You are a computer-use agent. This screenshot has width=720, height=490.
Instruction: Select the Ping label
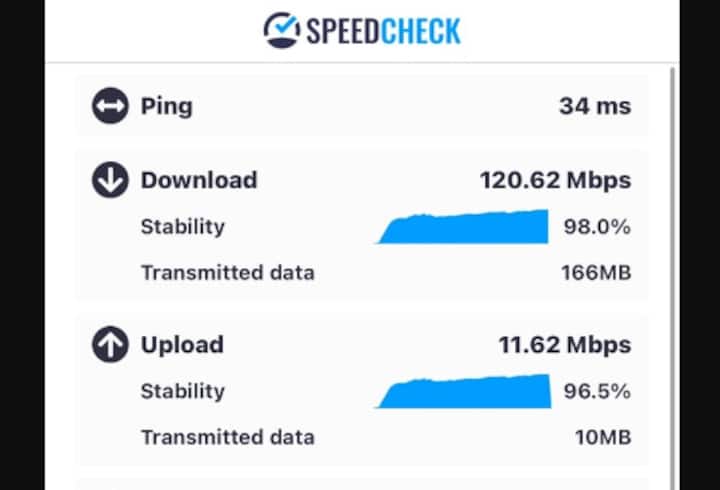point(167,106)
